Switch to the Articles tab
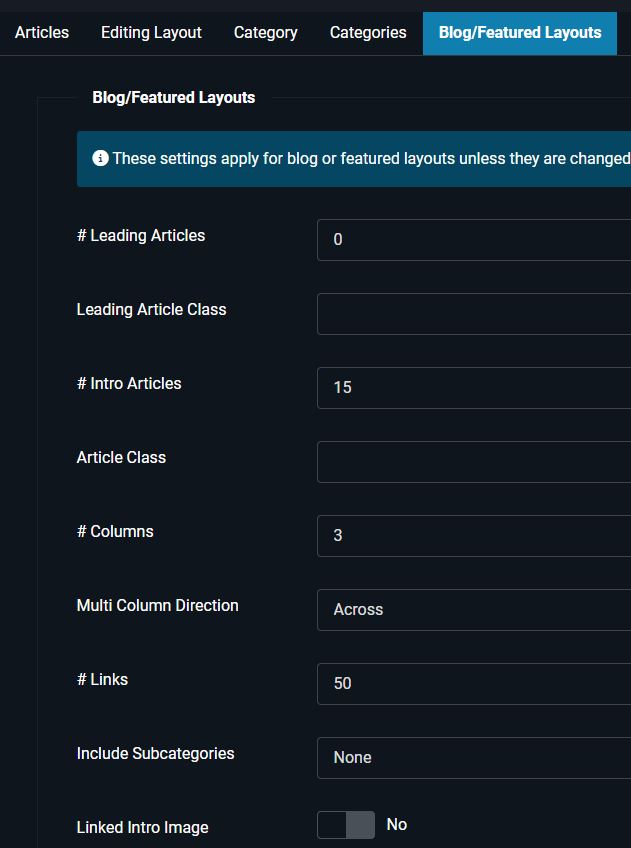The width and height of the screenshot is (631, 848). (x=41, y=32)
